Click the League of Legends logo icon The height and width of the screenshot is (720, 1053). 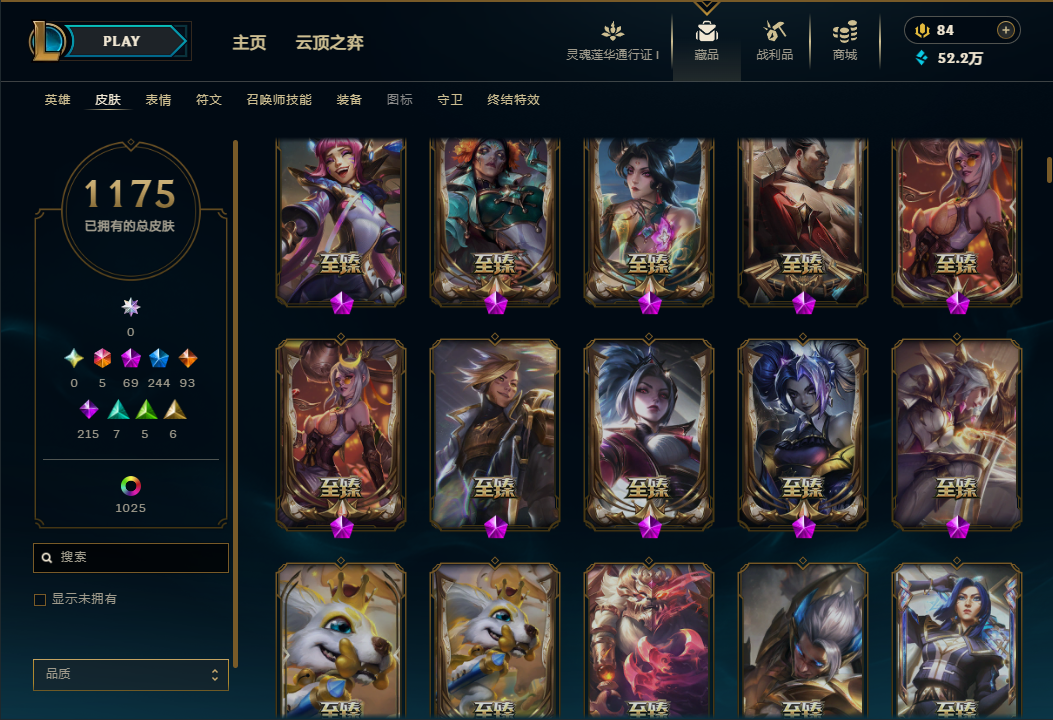pyautogui.click(x=46, y=41)
